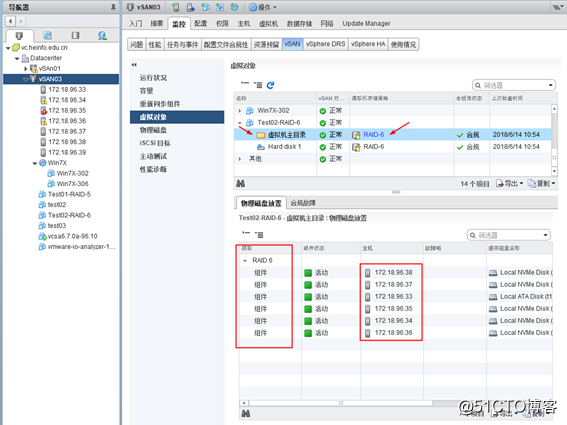Click the RAID-6 policy link for 虚拟机主目录
Screen dimensions: 567x425
(x=374, y=135)
